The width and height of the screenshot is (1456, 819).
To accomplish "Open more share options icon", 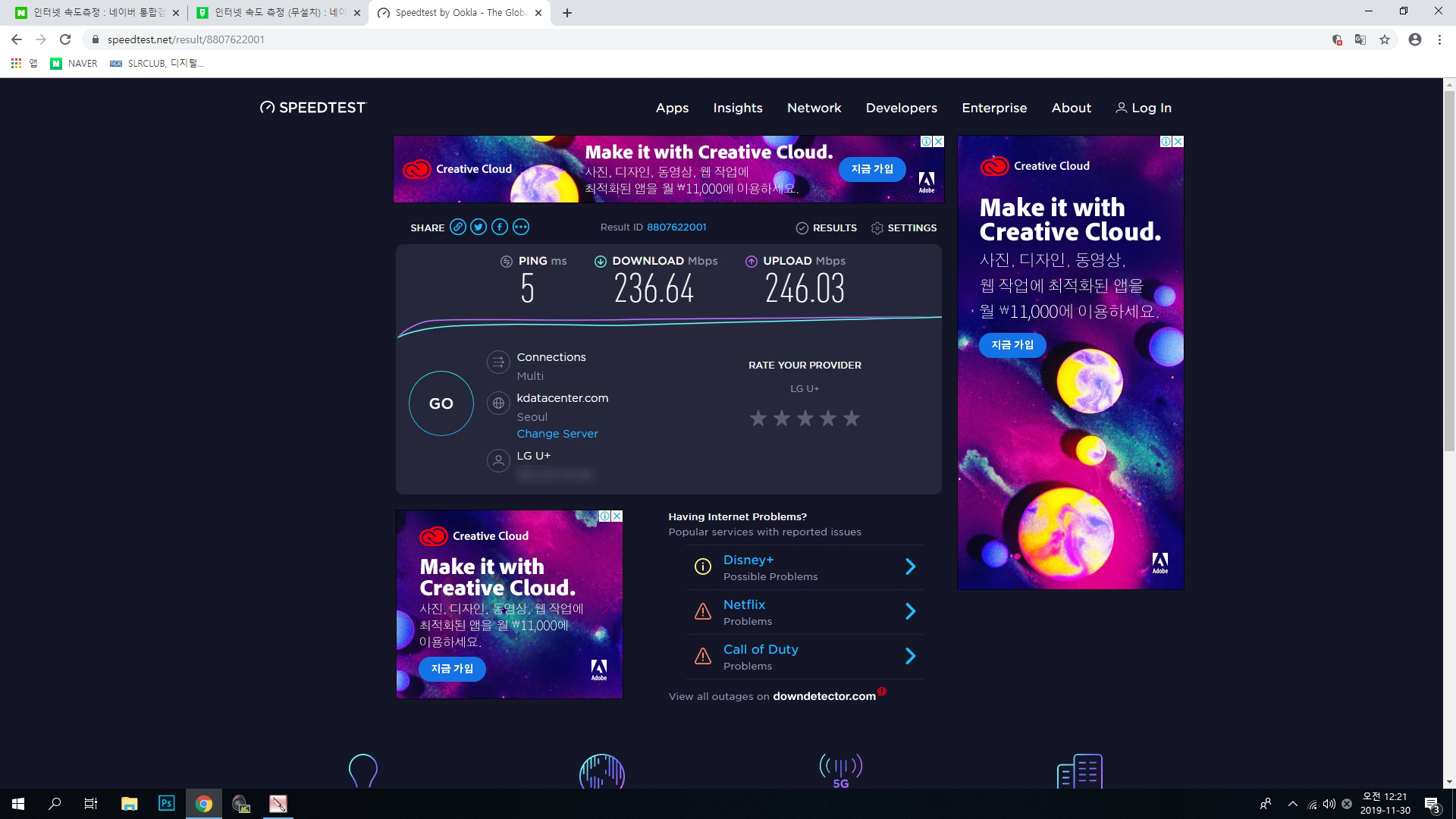I will (520, 227).
